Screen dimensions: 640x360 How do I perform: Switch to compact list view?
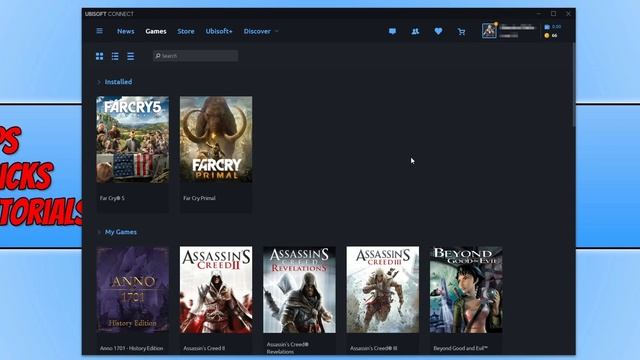[131, 56]
